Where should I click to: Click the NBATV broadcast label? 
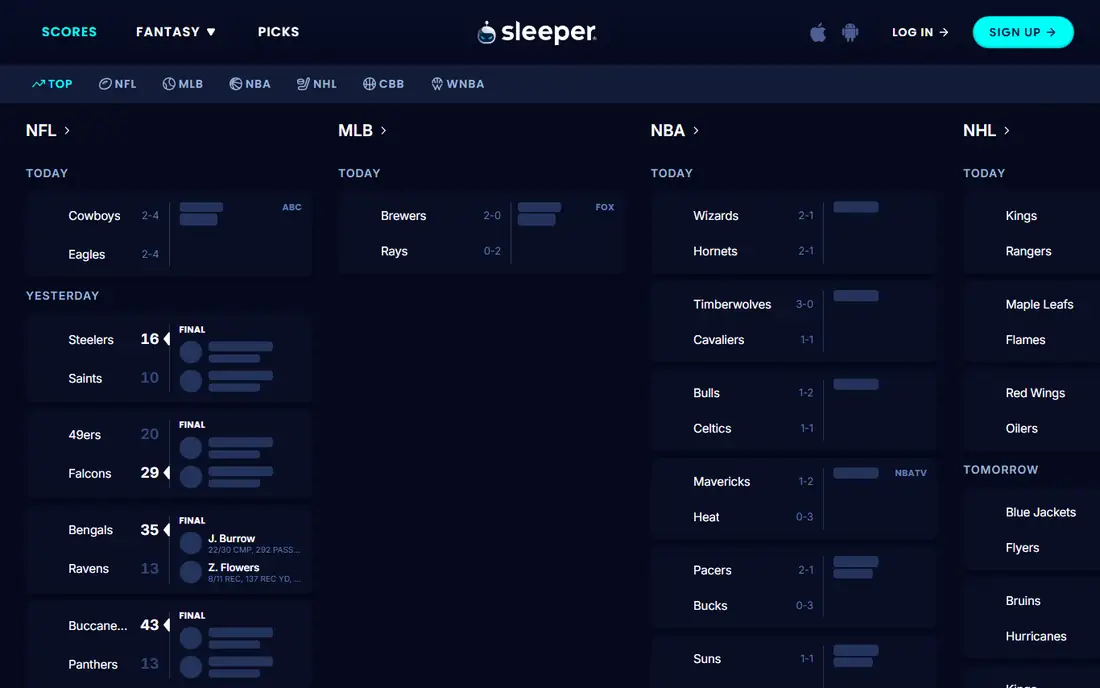[x=911, y=473]
